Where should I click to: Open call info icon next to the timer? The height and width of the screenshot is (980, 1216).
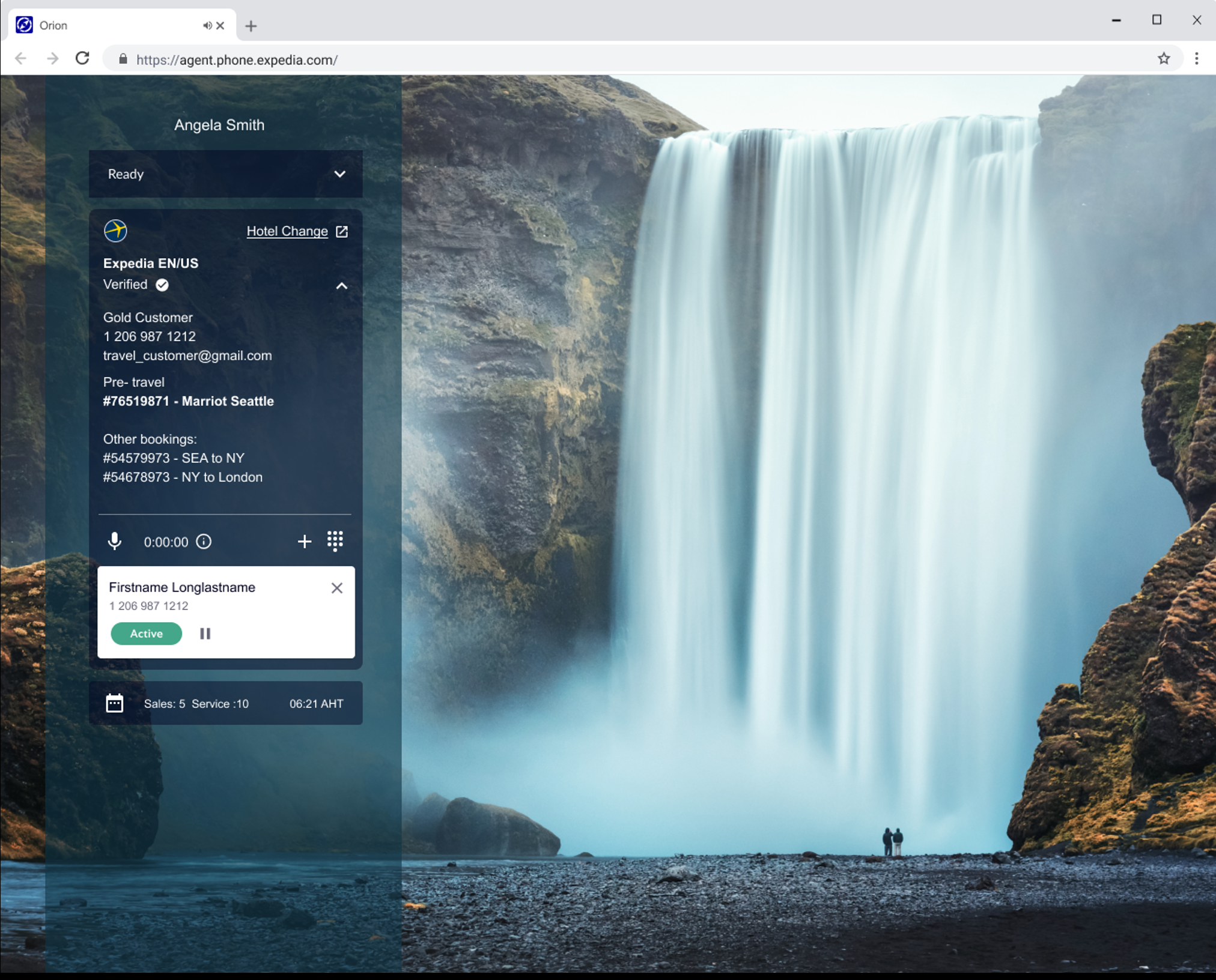click(204, 542)
